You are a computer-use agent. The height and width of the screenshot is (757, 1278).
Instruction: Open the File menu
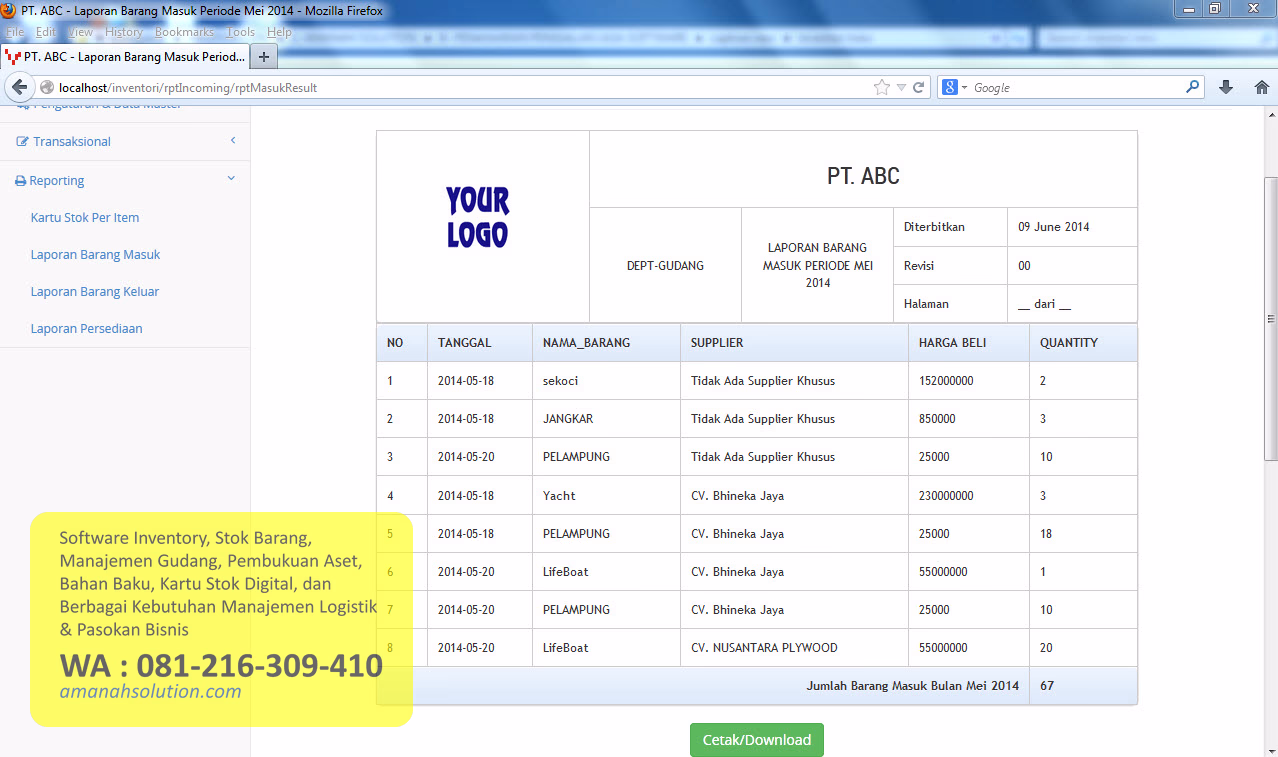(x=15, y=32)
